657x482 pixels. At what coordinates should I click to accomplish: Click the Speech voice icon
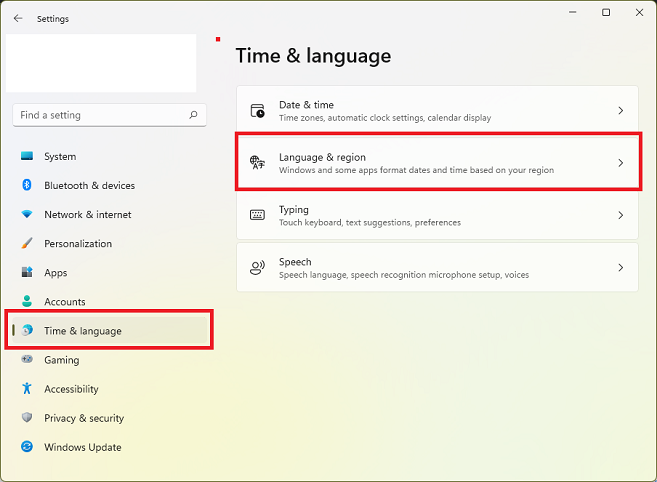[x=257, y=267]
